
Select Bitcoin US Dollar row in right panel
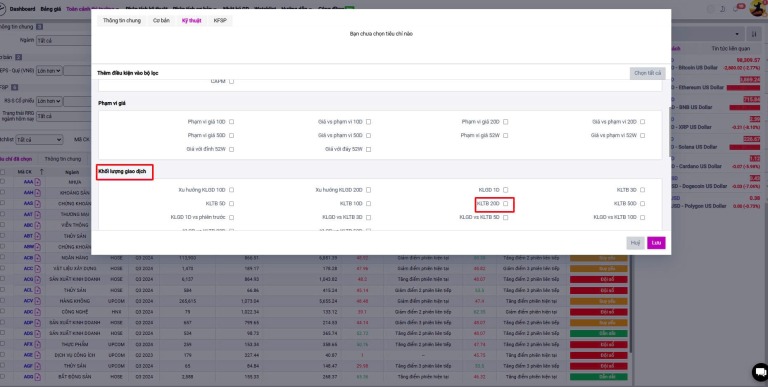[x=716, y=63]
